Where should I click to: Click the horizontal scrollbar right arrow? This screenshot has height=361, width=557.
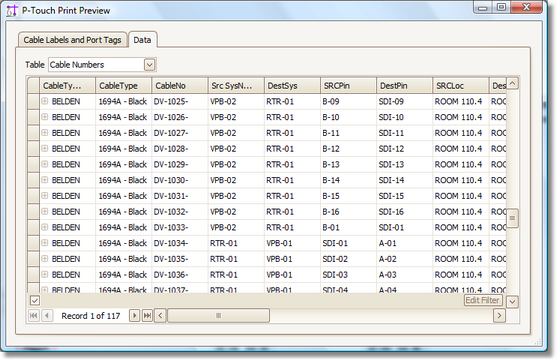[x=499, y=316]
